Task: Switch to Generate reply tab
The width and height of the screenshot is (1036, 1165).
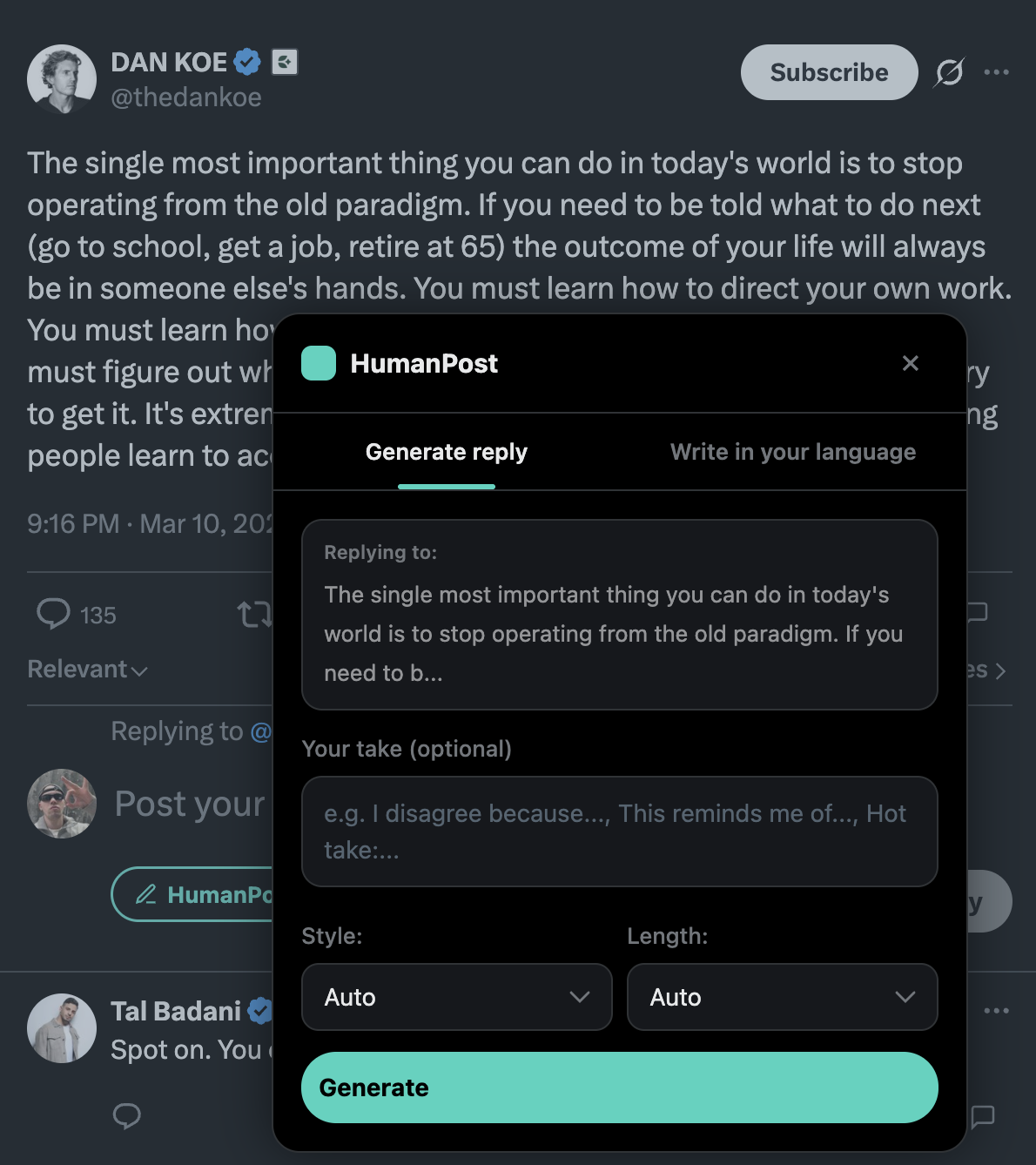Action: (x=446, y=452)
